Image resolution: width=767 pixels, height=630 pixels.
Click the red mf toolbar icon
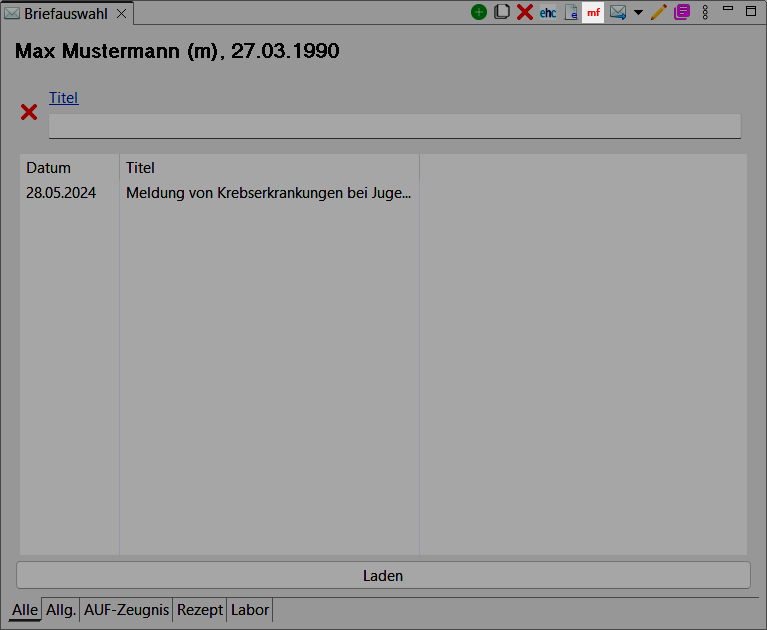pyautogui.click(x=594, y=13)
